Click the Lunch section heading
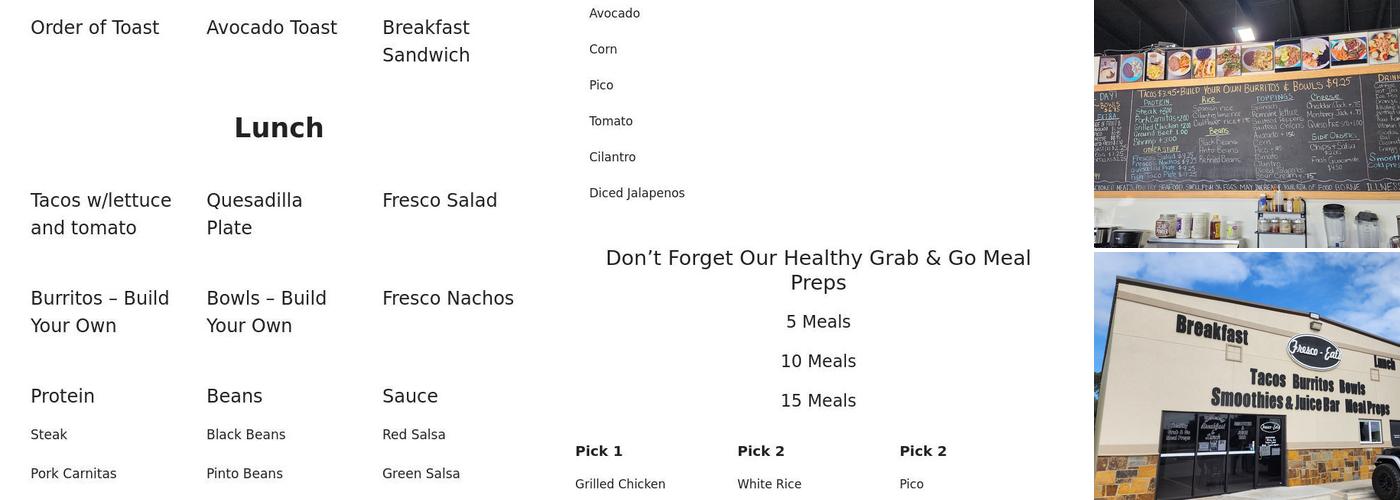The image size is (1400, 500). pyautogui.click(x=278, y=128)
